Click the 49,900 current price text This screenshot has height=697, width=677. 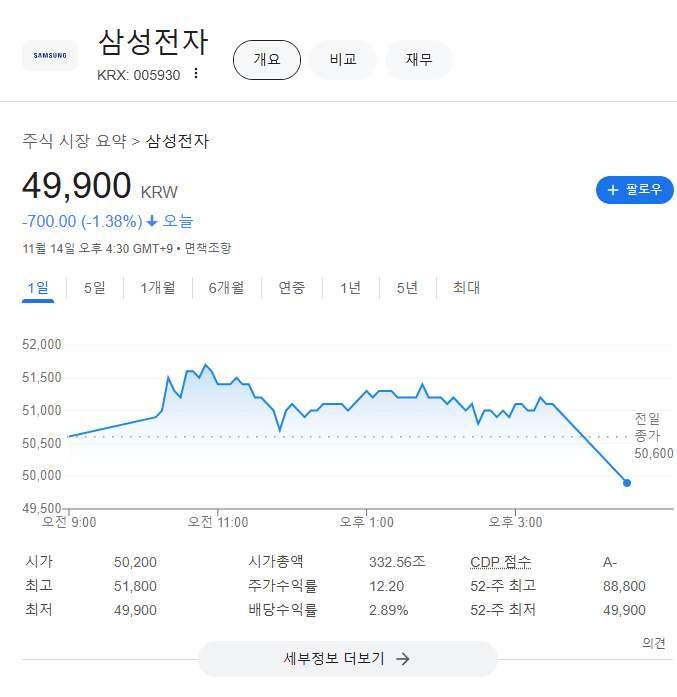pos(76,186)
